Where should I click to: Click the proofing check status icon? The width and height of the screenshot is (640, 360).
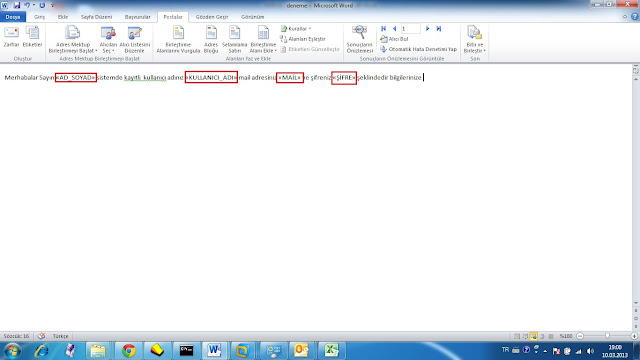coord(41,336)
